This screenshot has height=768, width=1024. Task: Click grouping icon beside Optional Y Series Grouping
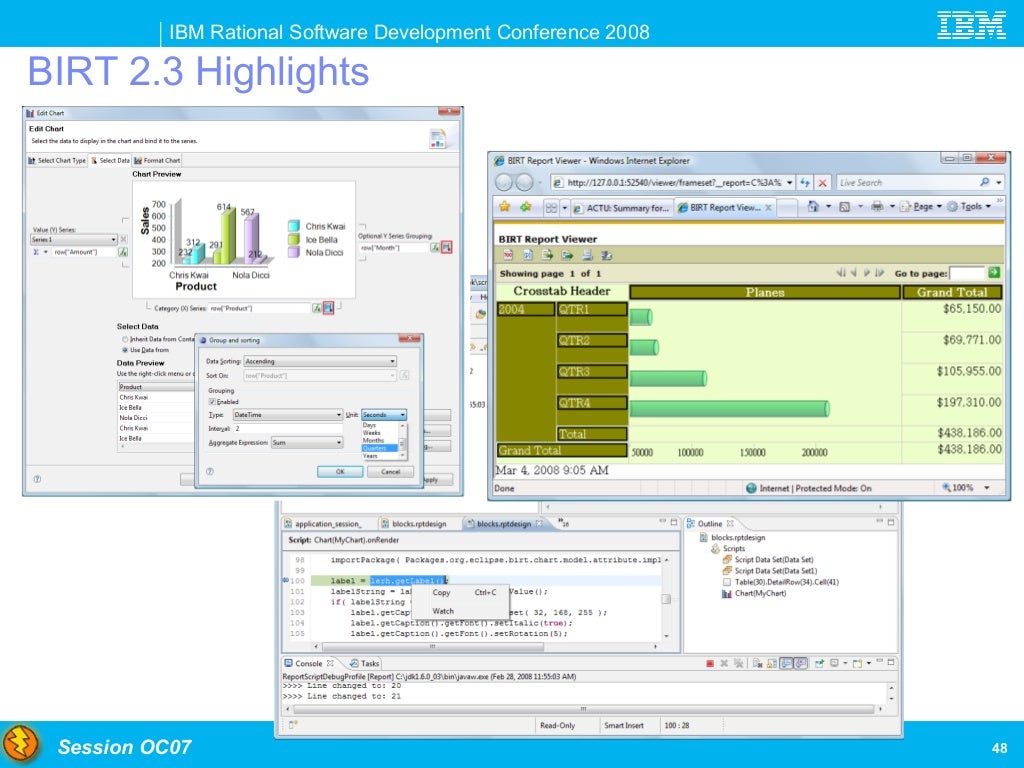point(447,248)
